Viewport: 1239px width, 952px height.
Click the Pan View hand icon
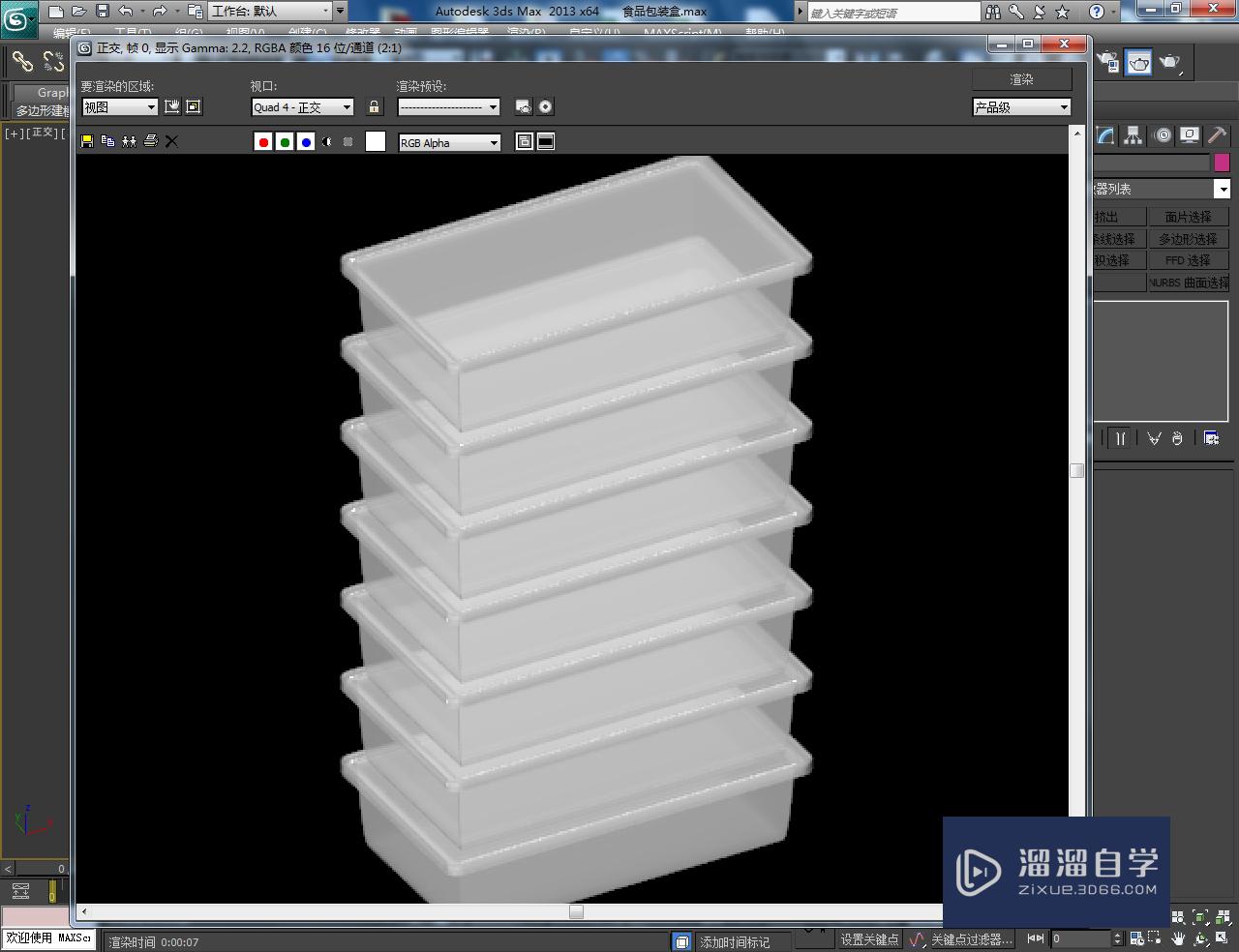click(x=1178, y=938)
